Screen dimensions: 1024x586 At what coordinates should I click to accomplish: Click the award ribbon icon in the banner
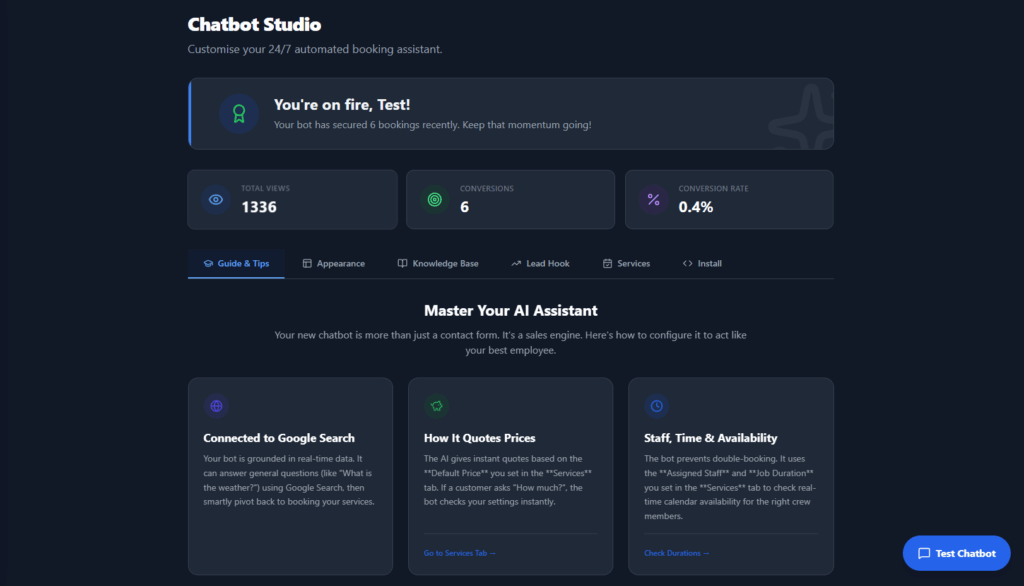pos(239,114)
